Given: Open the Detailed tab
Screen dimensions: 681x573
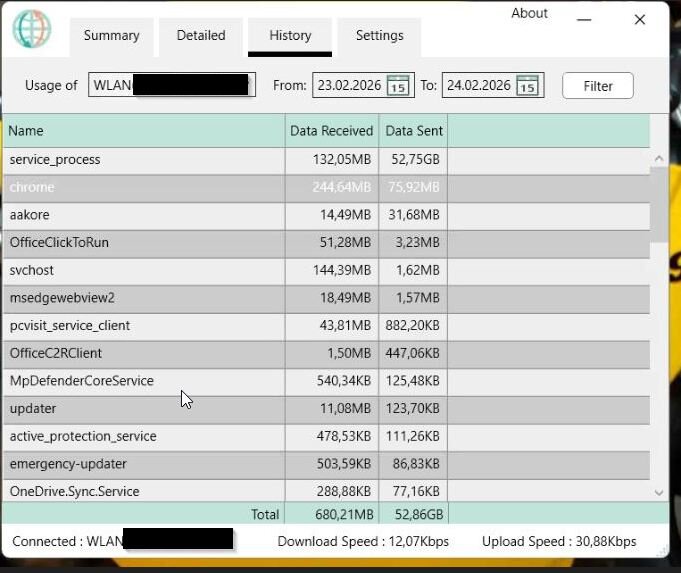Looking at the screenshot, I should 201,36.
